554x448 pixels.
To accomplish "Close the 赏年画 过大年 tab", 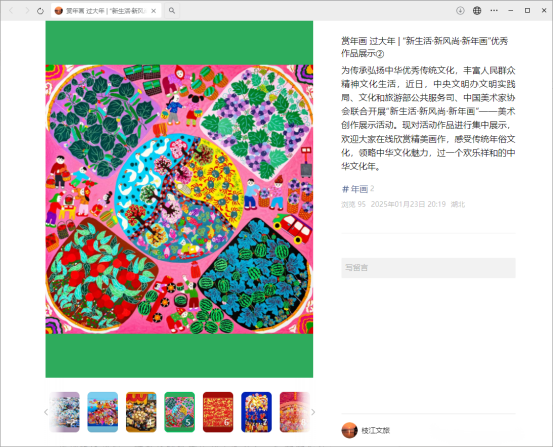I will (x=154, y=11).
